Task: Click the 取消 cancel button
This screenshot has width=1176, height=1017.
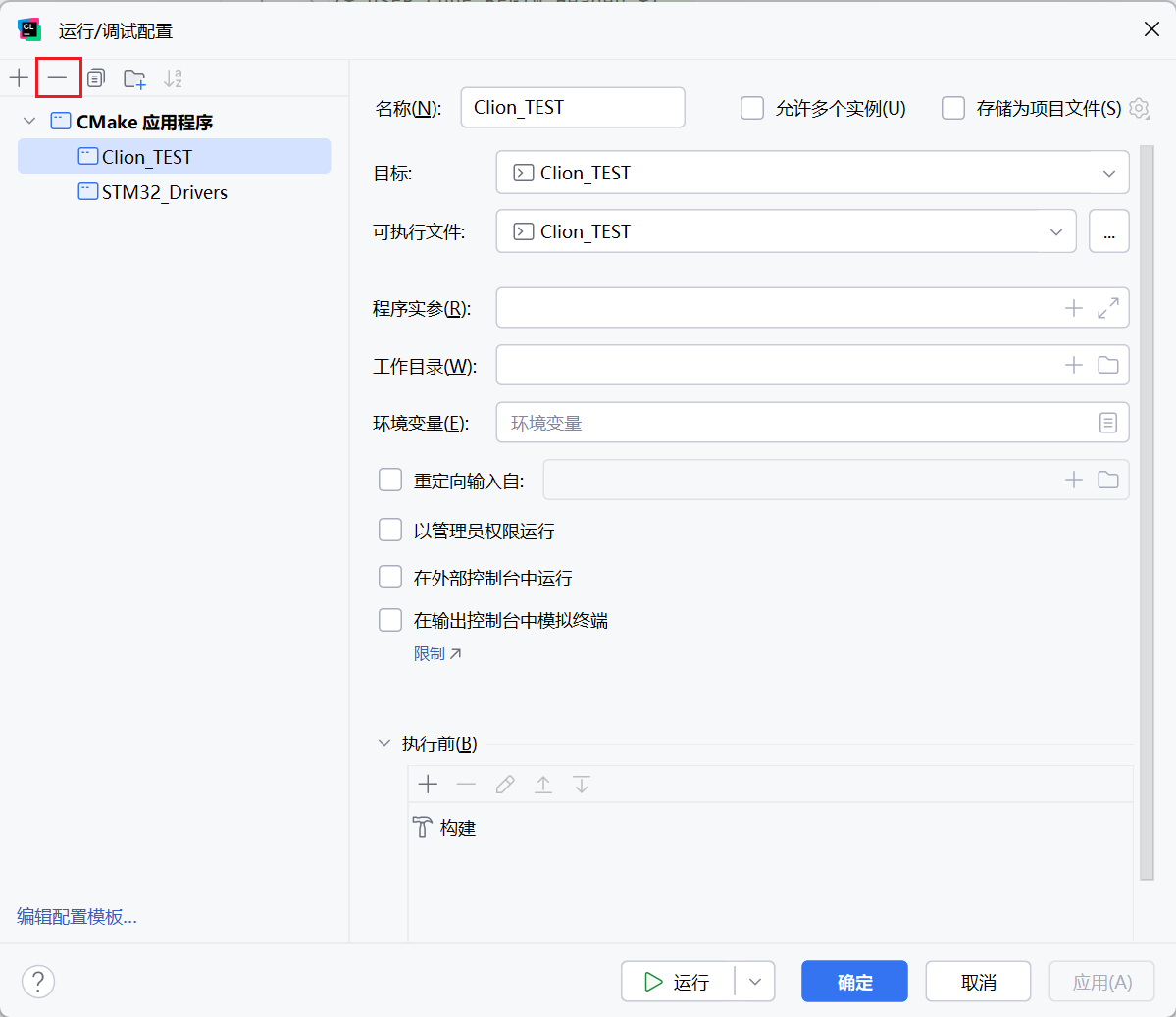Action: point(978,982)
